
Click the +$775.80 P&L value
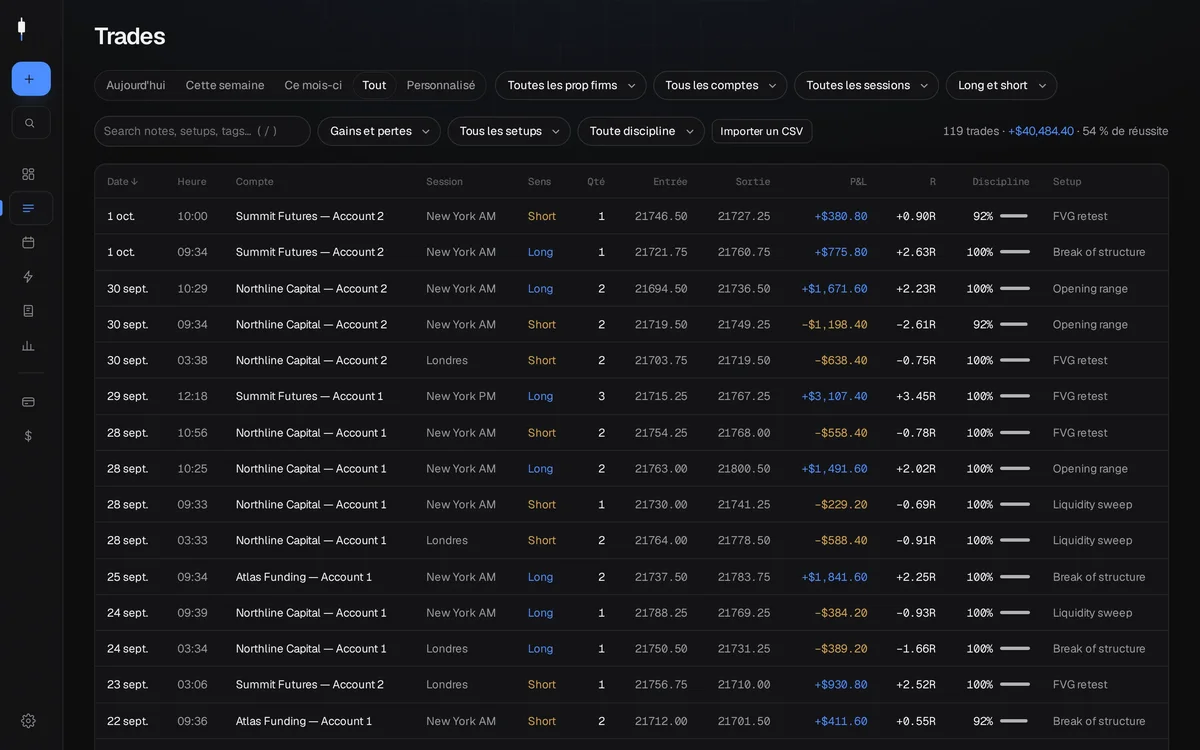(841, 252)
